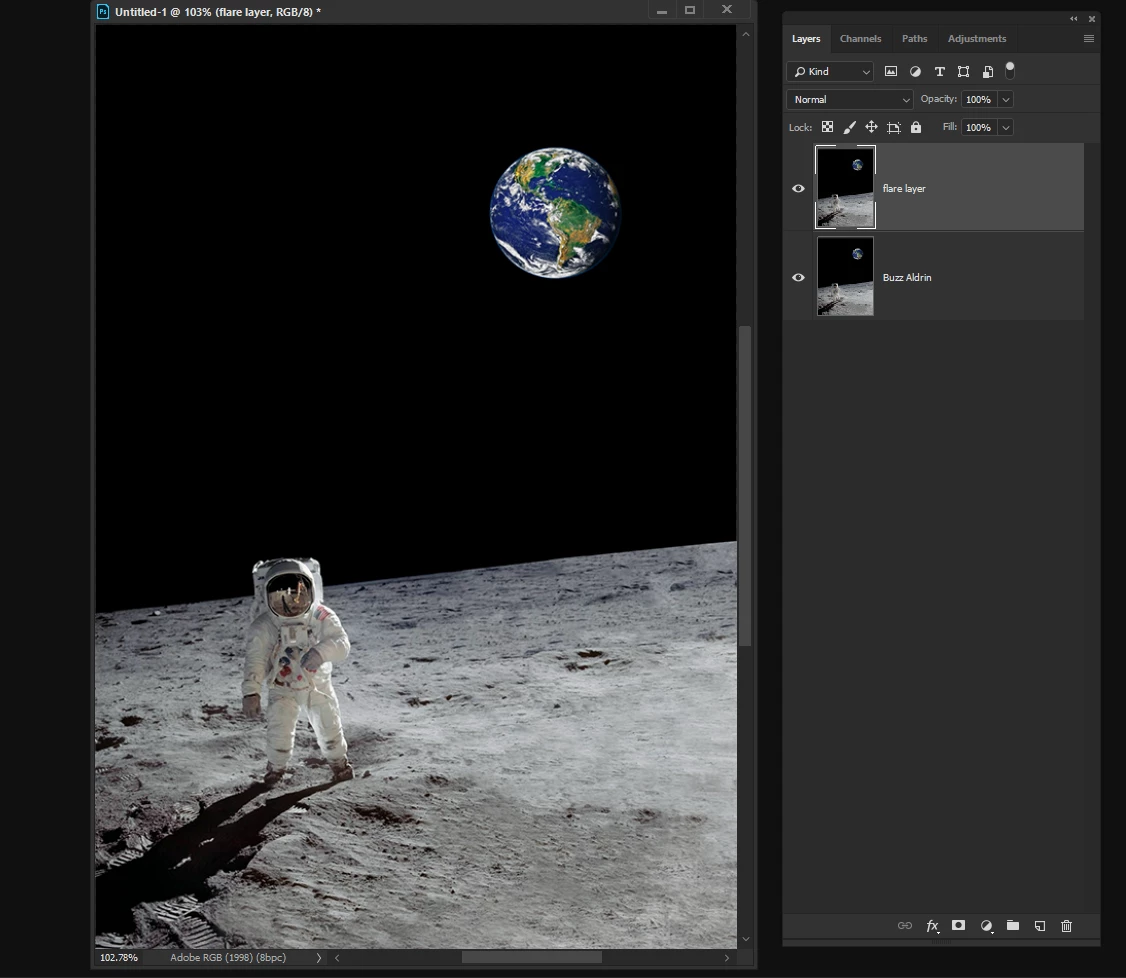Lock transparent pixels icon
The height and width of the screenshot is (978, 1126).
[x=827, y=127]
